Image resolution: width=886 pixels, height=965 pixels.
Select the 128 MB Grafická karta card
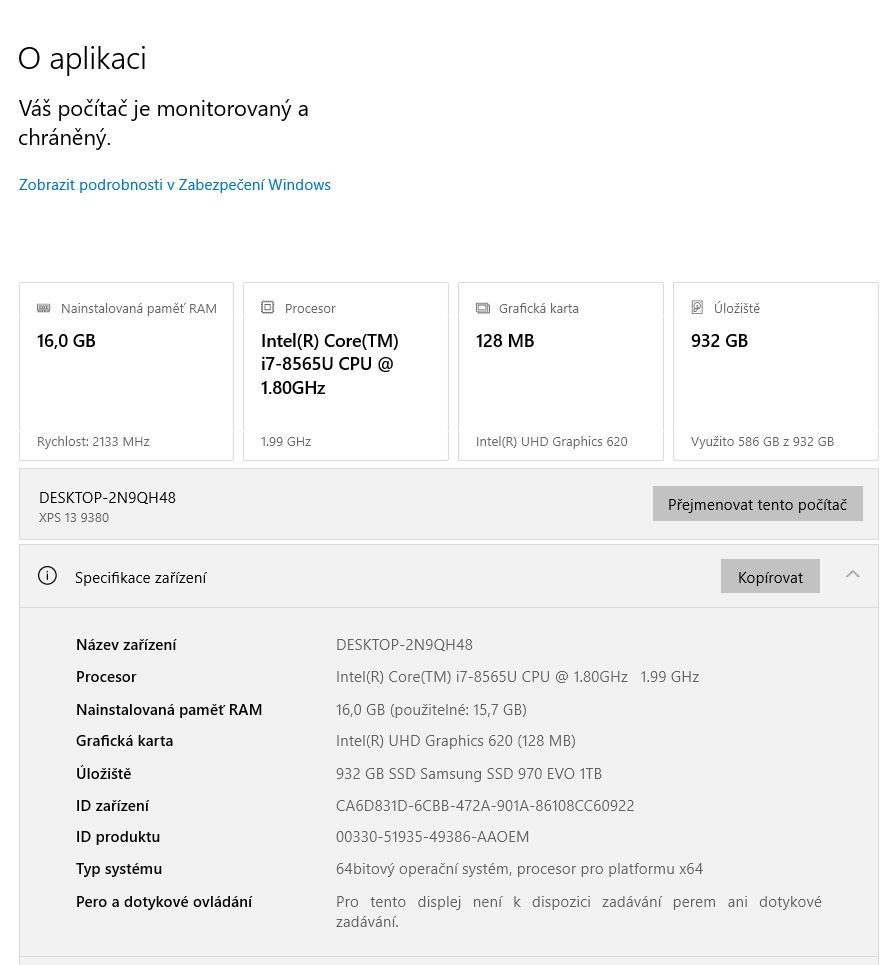click(x=560, y=371)
